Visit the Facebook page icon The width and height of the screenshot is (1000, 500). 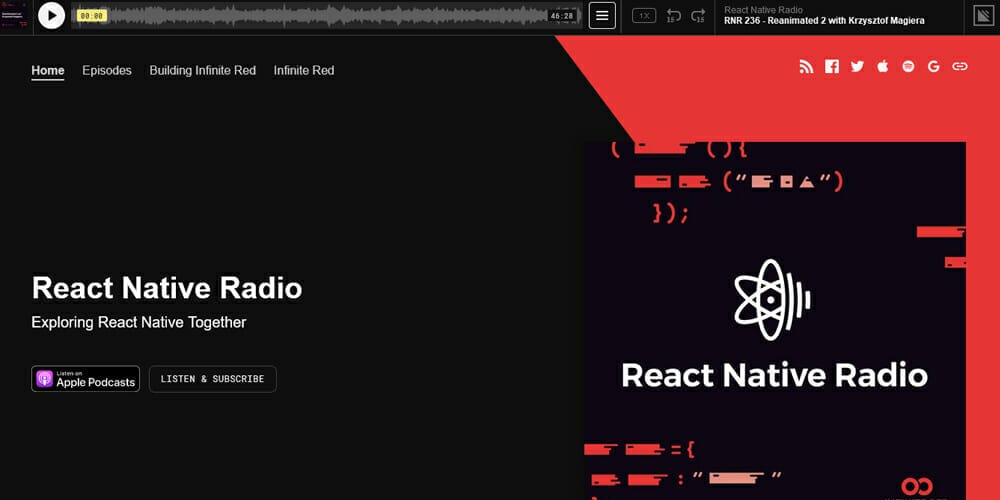pyautogui.click(x=832, y=66)
